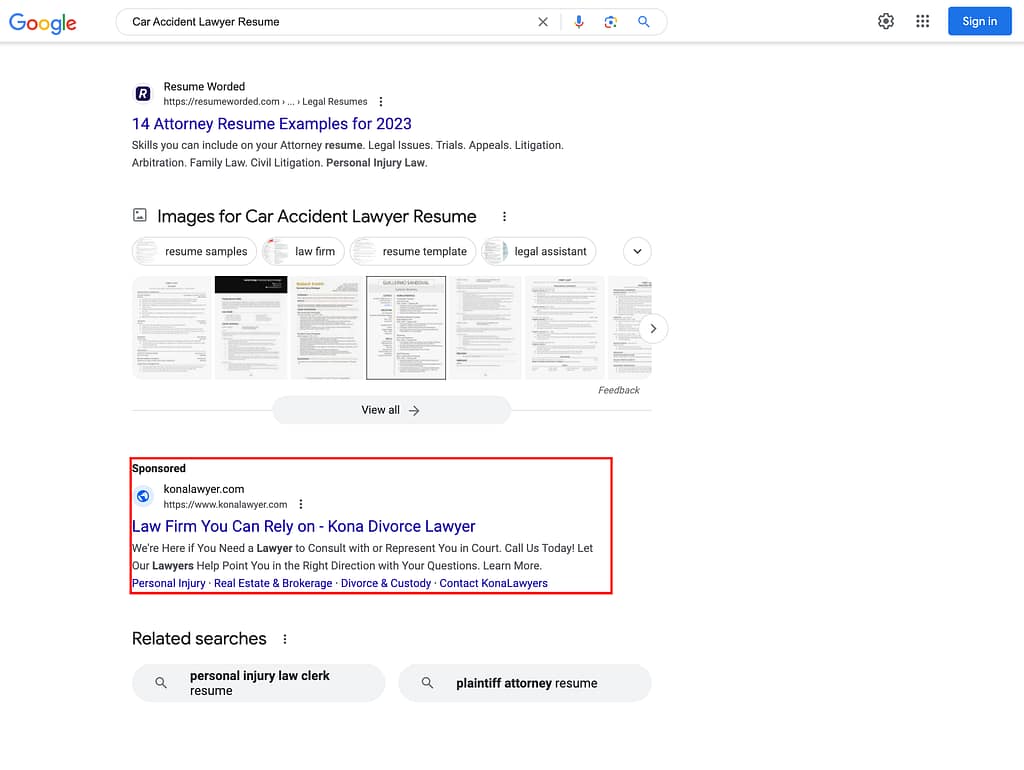Select the legal assistant filter chip
This screenshot has height=770, width=1024.
(x=538, y=251)
